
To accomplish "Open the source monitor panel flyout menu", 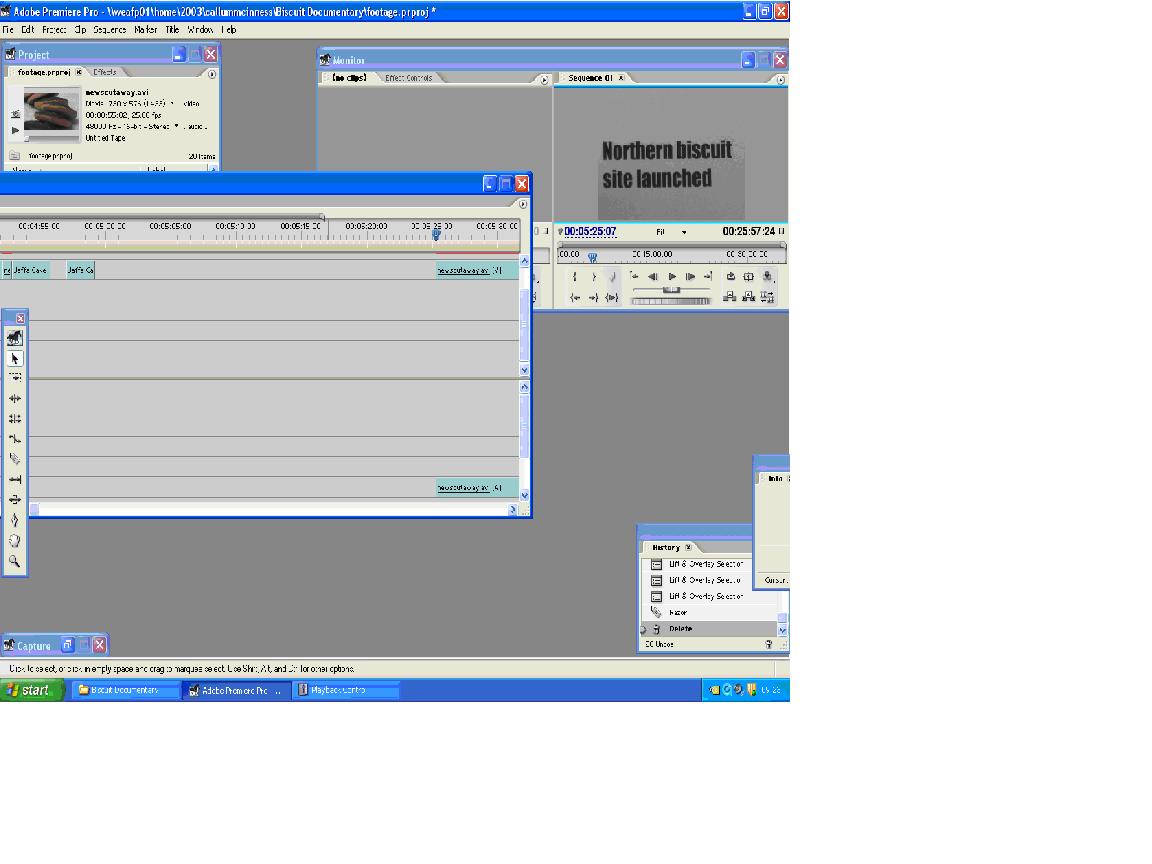I will click(x=544, y=80).
